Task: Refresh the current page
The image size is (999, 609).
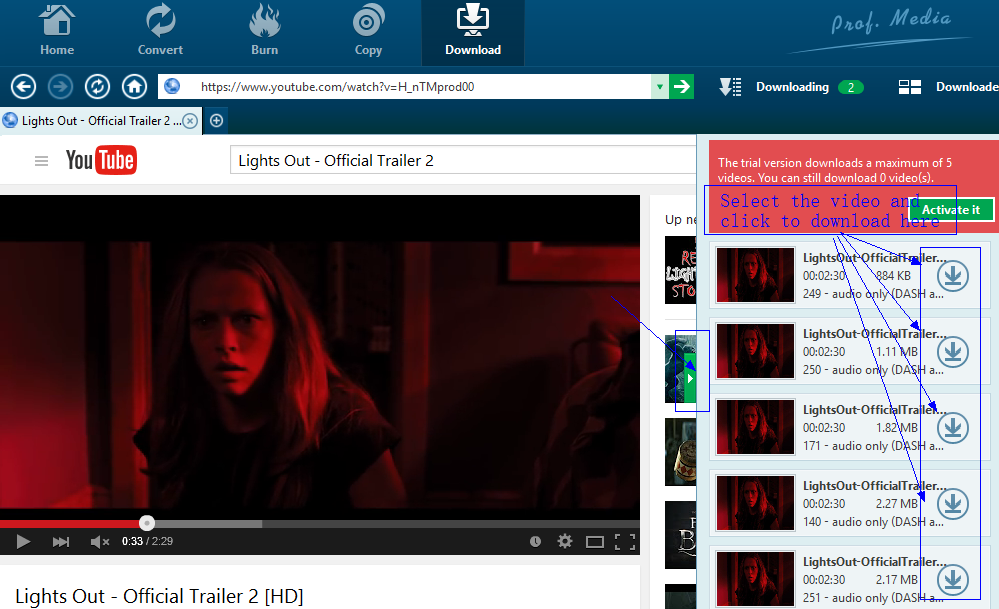Action: 97,87
